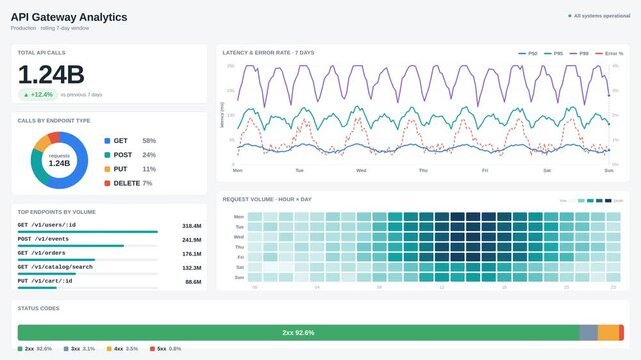Click the "PUT /v1/cart/:id" endpoint row
Image resolution: width=641 pixels, height=360 pixels.
pos(110,284)
